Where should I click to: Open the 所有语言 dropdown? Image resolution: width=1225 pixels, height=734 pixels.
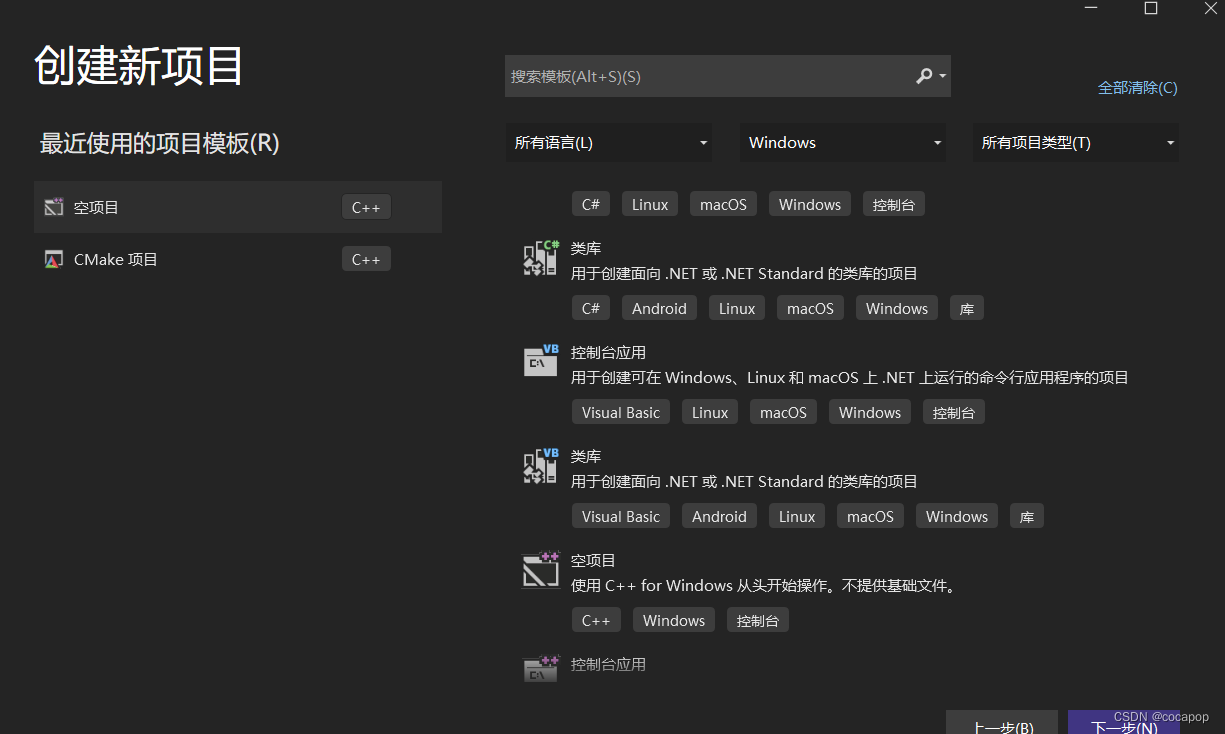click(x=608, y=142)
